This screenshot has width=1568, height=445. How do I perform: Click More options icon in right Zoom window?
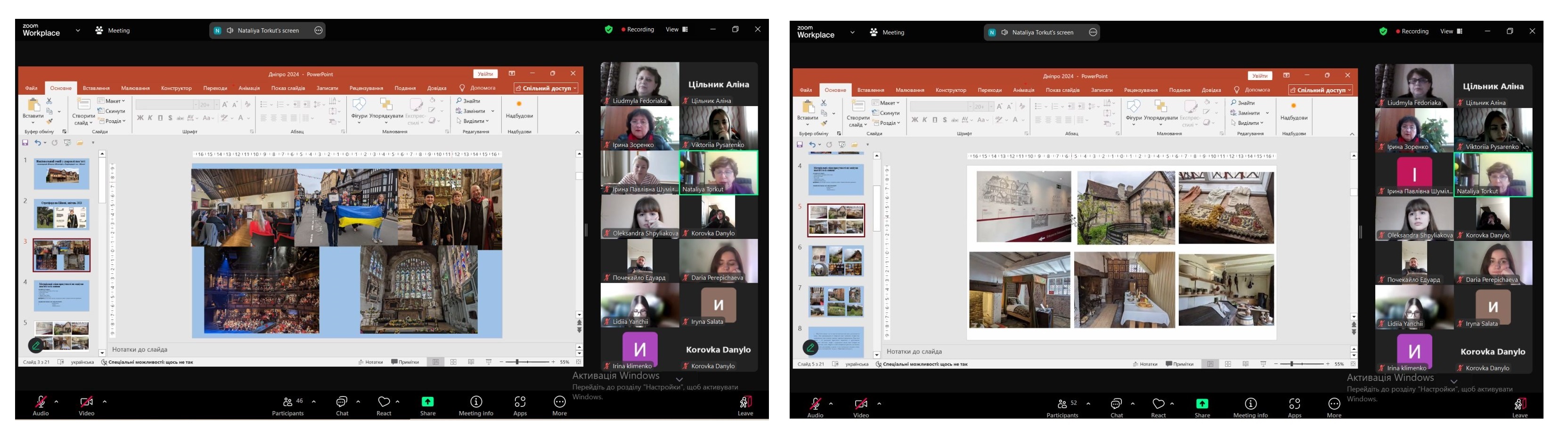click(1334, 404)
